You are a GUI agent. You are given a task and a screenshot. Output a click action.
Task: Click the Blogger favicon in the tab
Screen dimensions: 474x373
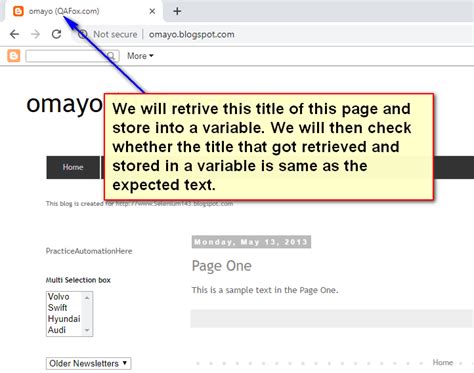[x=18, y=11]
